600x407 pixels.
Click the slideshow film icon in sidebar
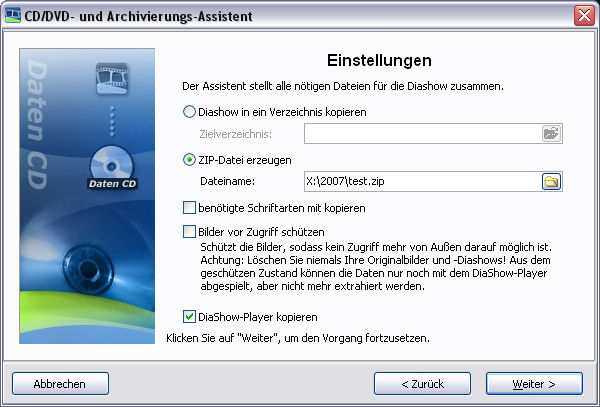[111, 76]
